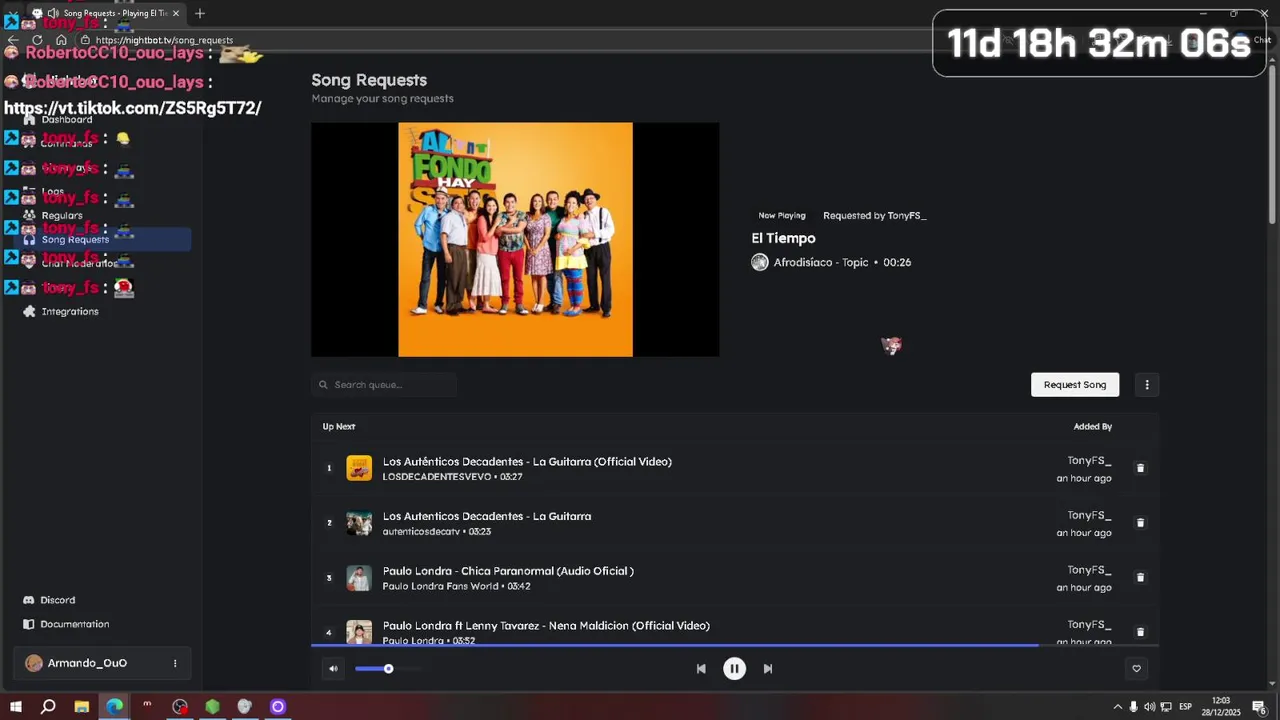Skip to the previous track
The image size is (1280, 720).
pos(701,669)
